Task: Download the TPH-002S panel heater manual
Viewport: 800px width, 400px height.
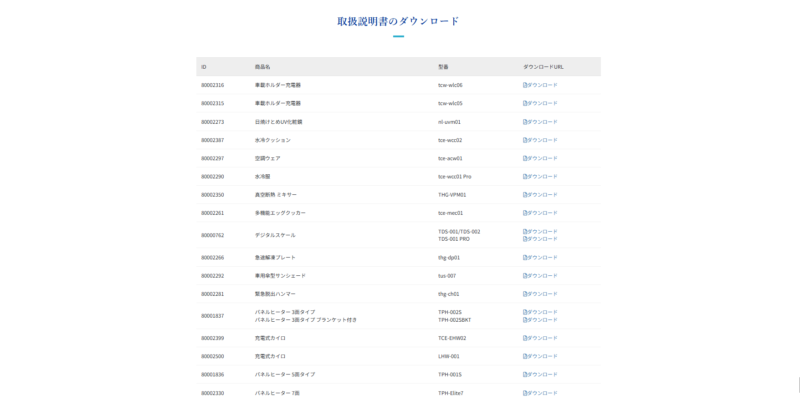Action: click(x=542, y=312)
